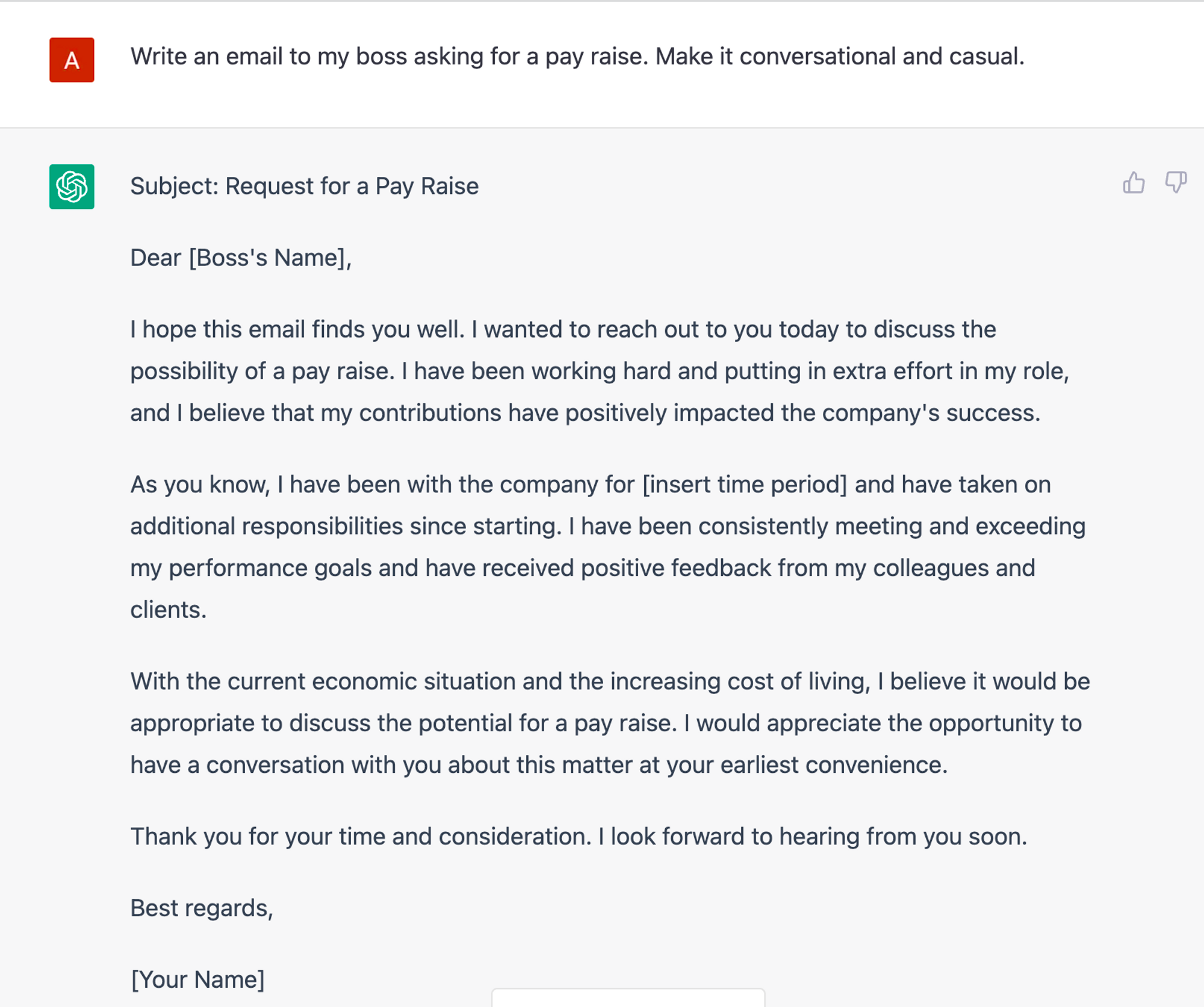Give the response a thumbs up

click(1134, 182)
